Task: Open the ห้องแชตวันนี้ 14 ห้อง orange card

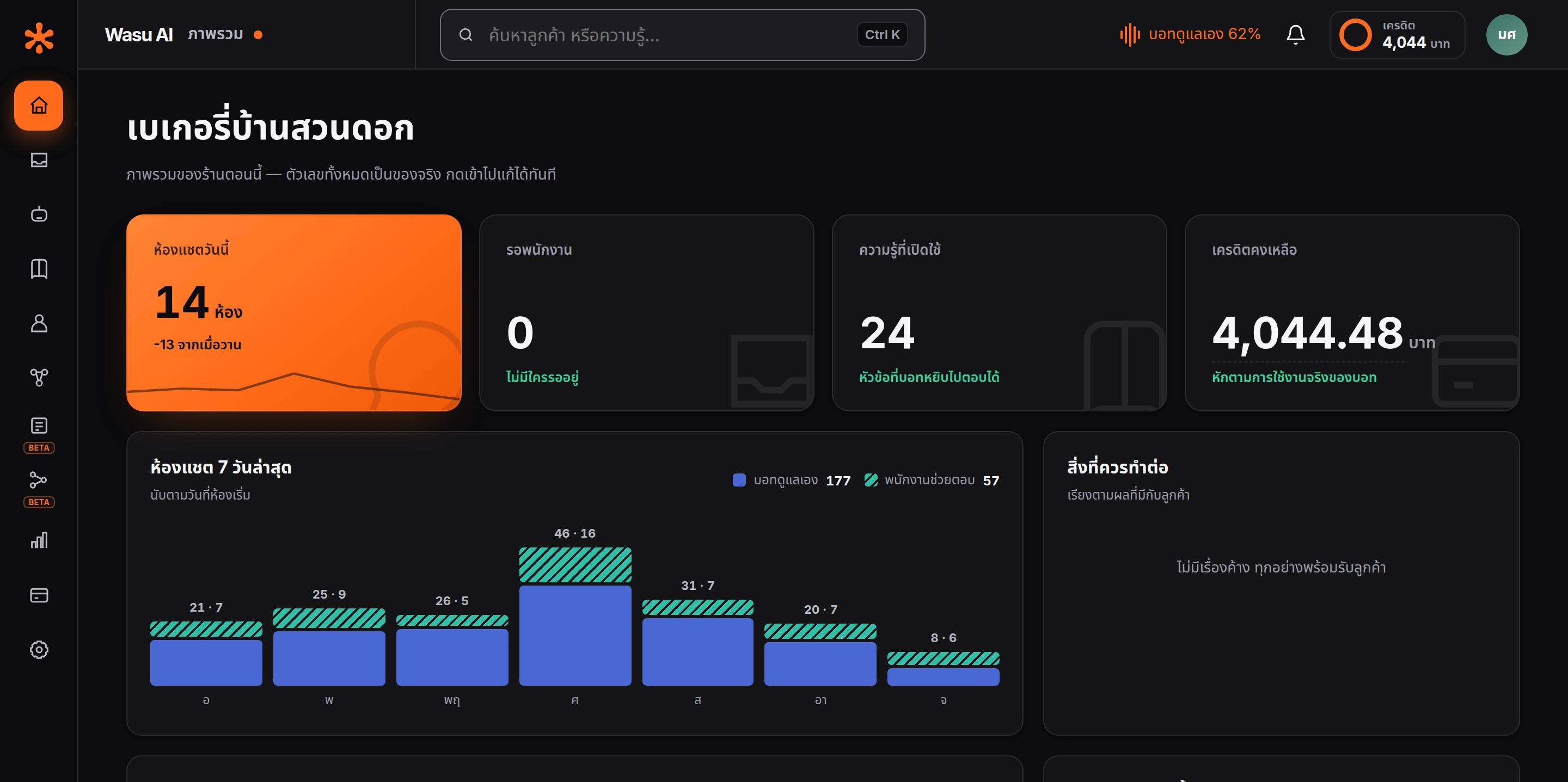Action: (x=293, y=313)
